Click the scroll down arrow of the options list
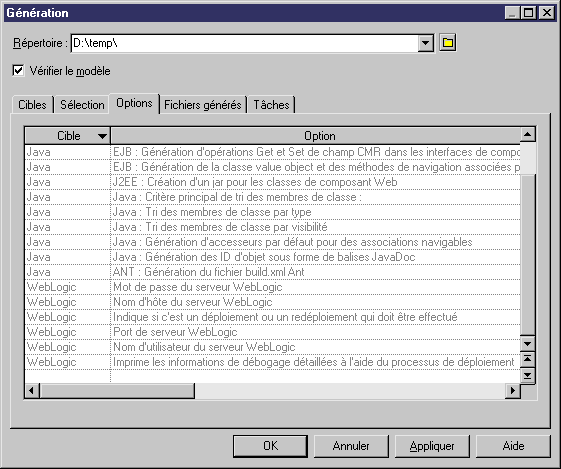Viewport: 561px width, 469px height. pyautogui.click(x=527, y=344)
